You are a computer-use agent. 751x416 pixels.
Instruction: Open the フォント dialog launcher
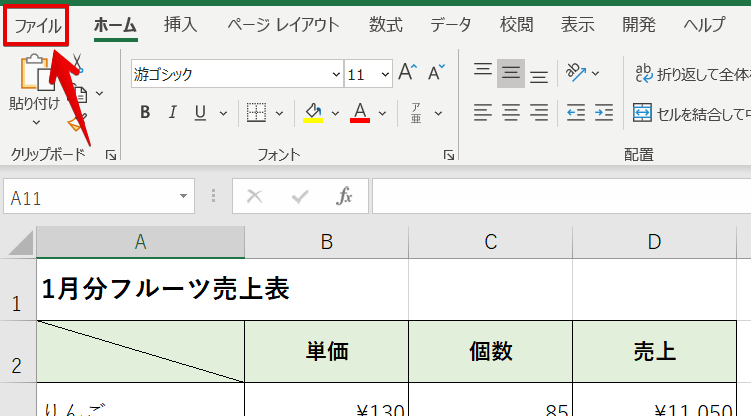[449, 155]
